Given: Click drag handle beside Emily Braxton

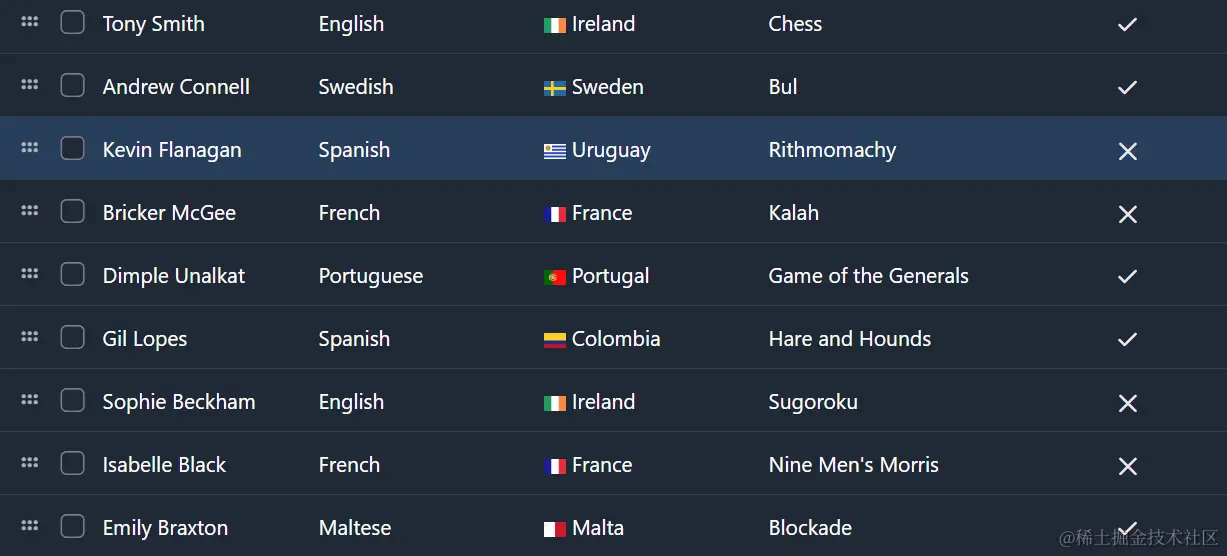Looking at the screenshot, I should pyautogui.click(x=30, y=526).
